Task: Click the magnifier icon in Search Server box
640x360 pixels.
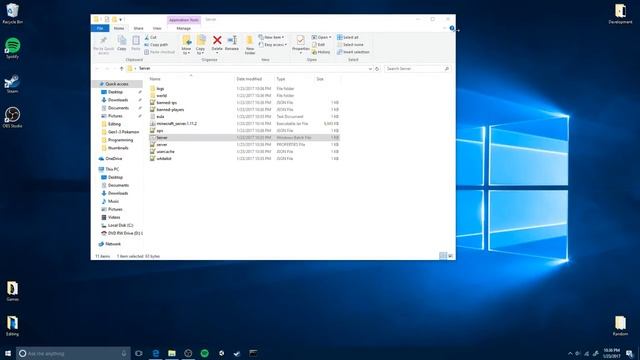Action: tap(447, 69)
